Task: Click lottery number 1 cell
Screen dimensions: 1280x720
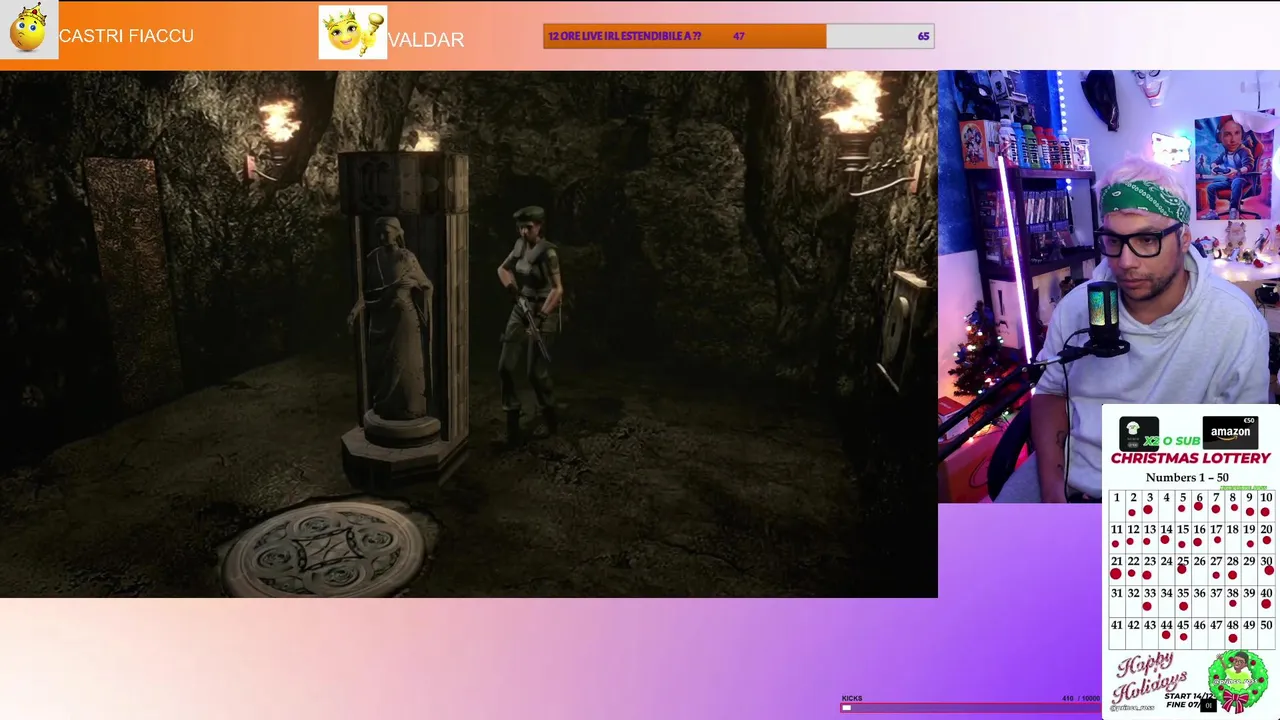Action: 1116,504
